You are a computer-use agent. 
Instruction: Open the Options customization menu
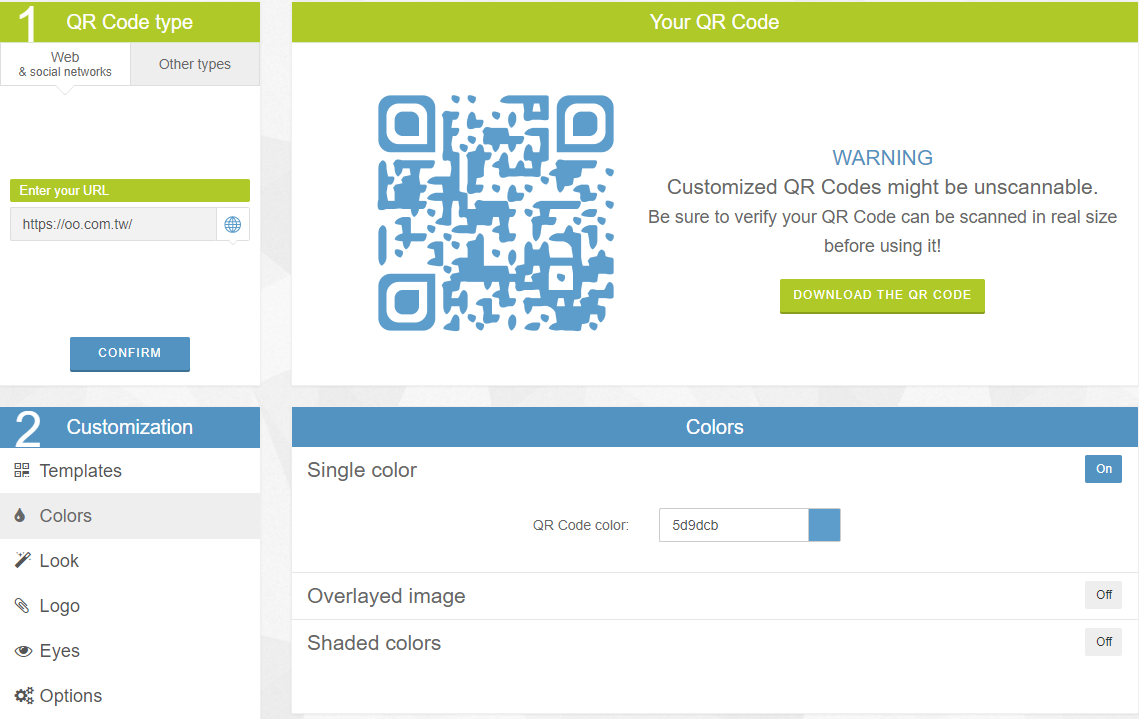pos(130,696)
